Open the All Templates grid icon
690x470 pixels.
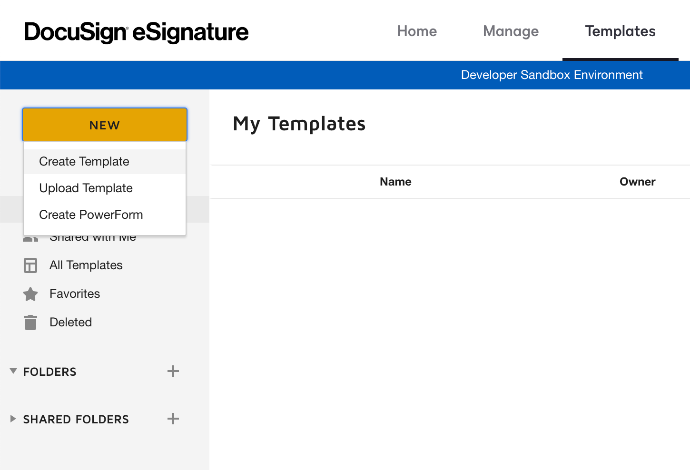30,266
